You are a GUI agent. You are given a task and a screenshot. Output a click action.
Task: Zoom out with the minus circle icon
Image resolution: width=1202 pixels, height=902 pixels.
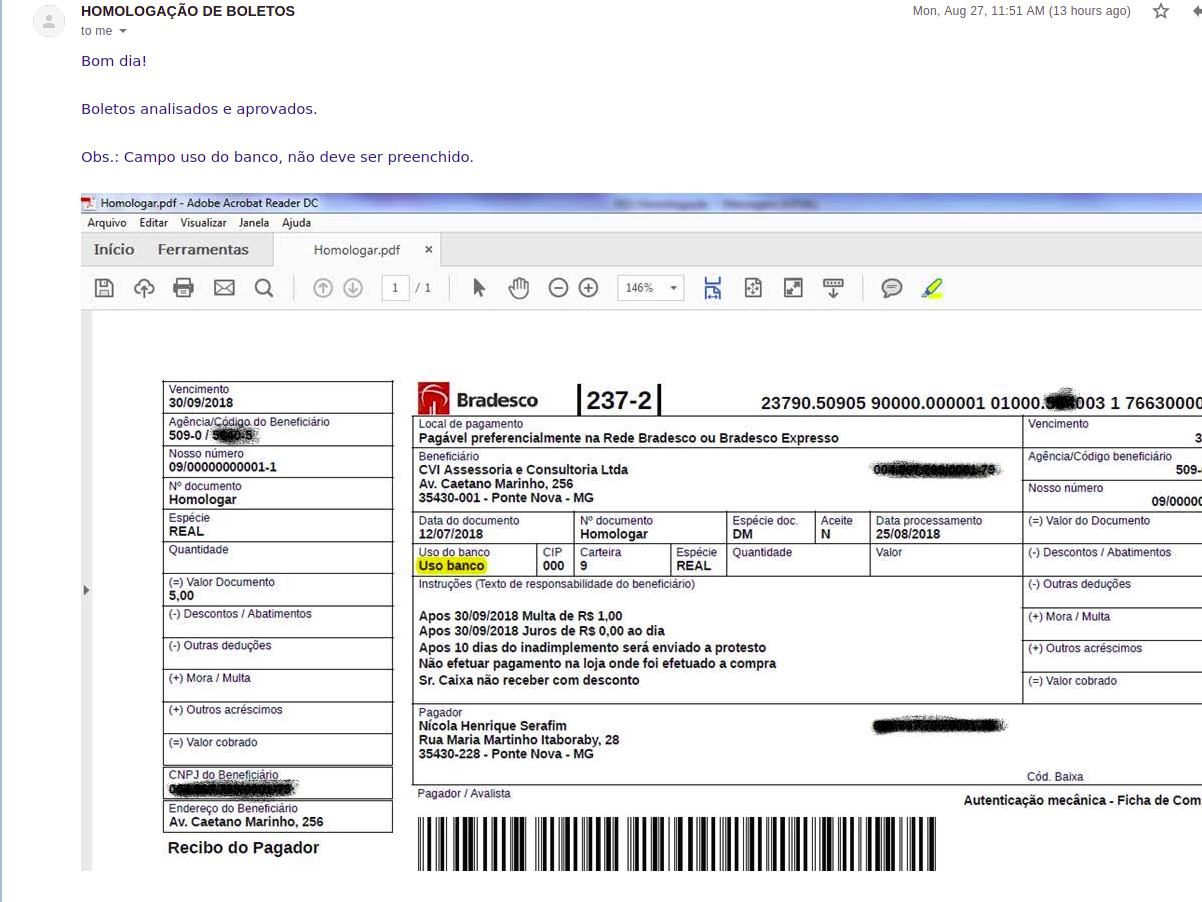pos(559,288)
